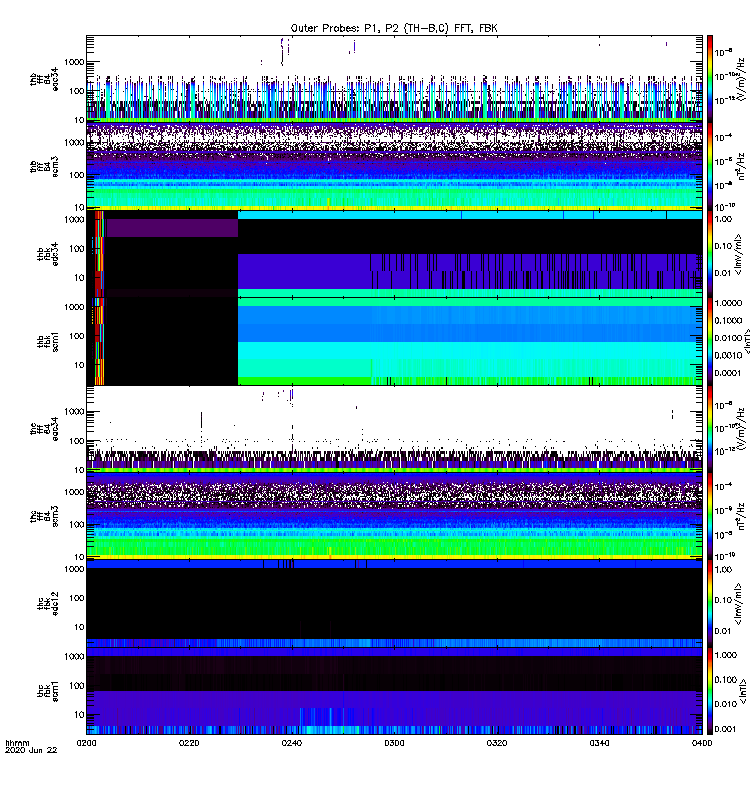Click the 0220 time axis label
This screenshot has height=800, width=750.
tap(189, 743)
